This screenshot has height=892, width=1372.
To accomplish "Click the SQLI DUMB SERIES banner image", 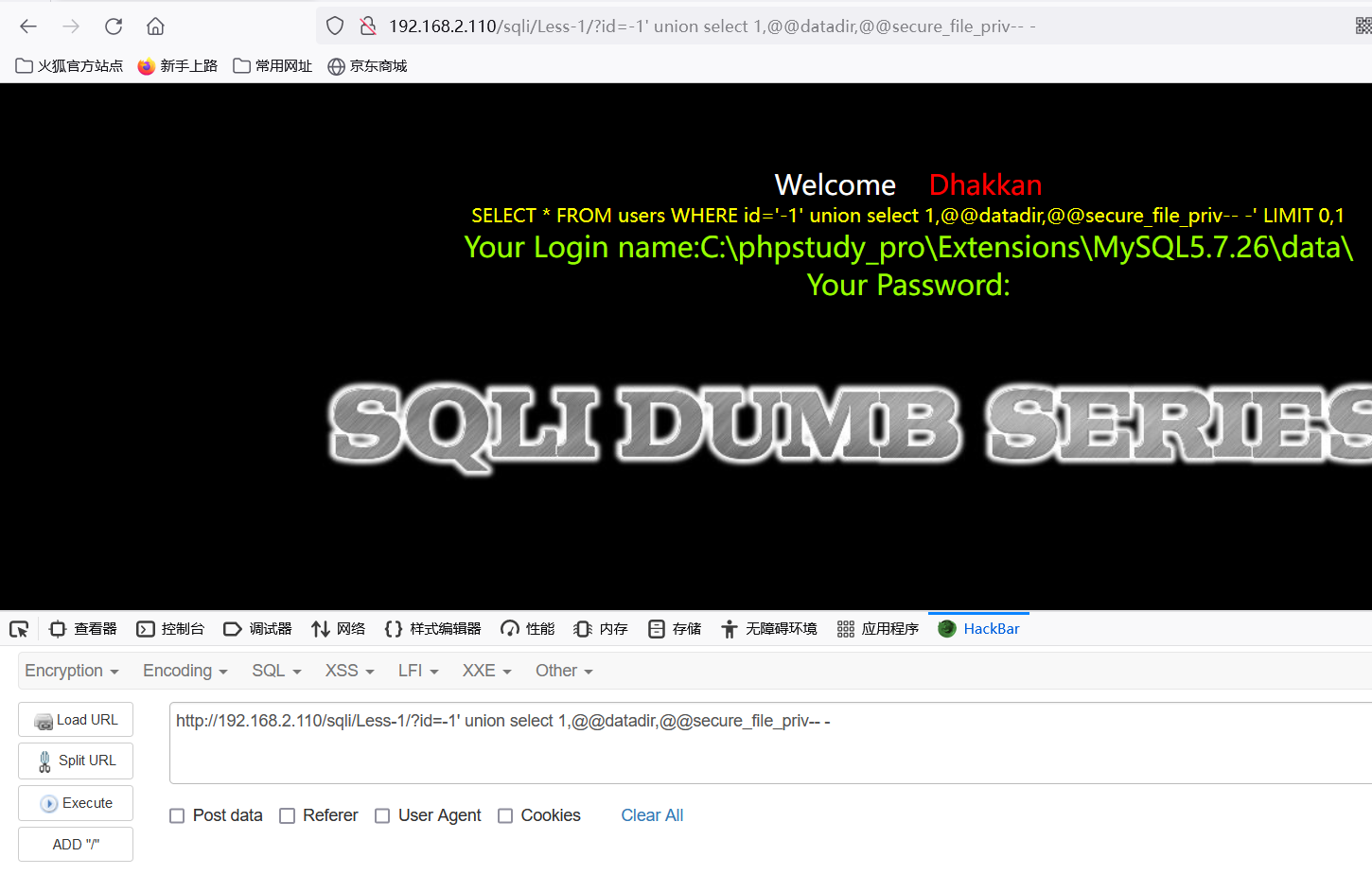I will pos(850,427).
